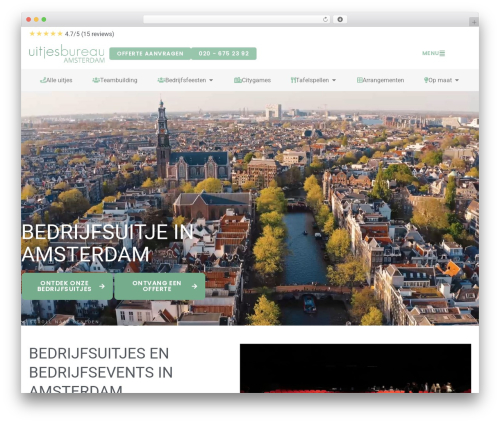
Task: Click the Arrangementen list icon
Action: 359,80
